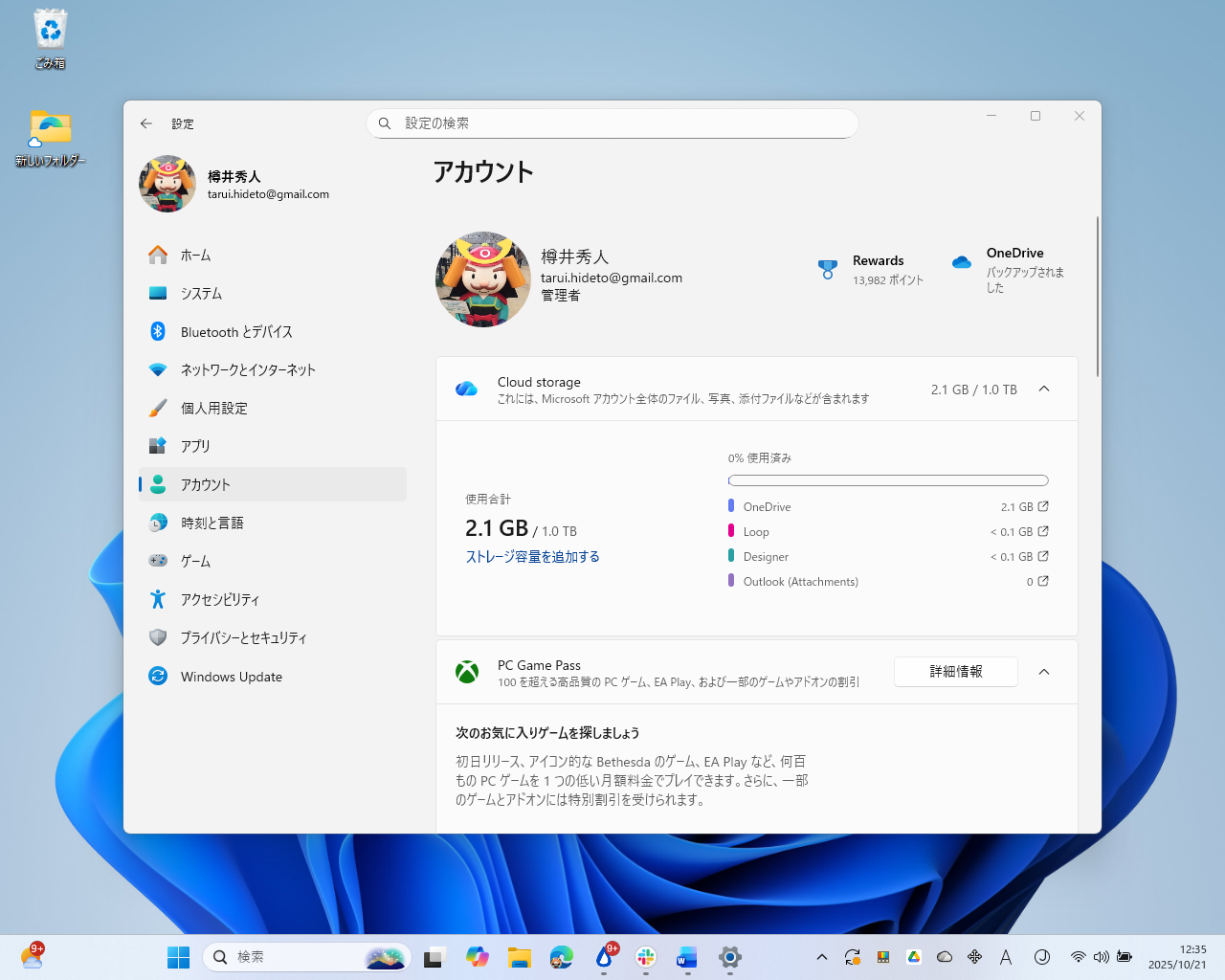Collapse the Cloud storage section
1225x980 pixels.
point(1044,389)
